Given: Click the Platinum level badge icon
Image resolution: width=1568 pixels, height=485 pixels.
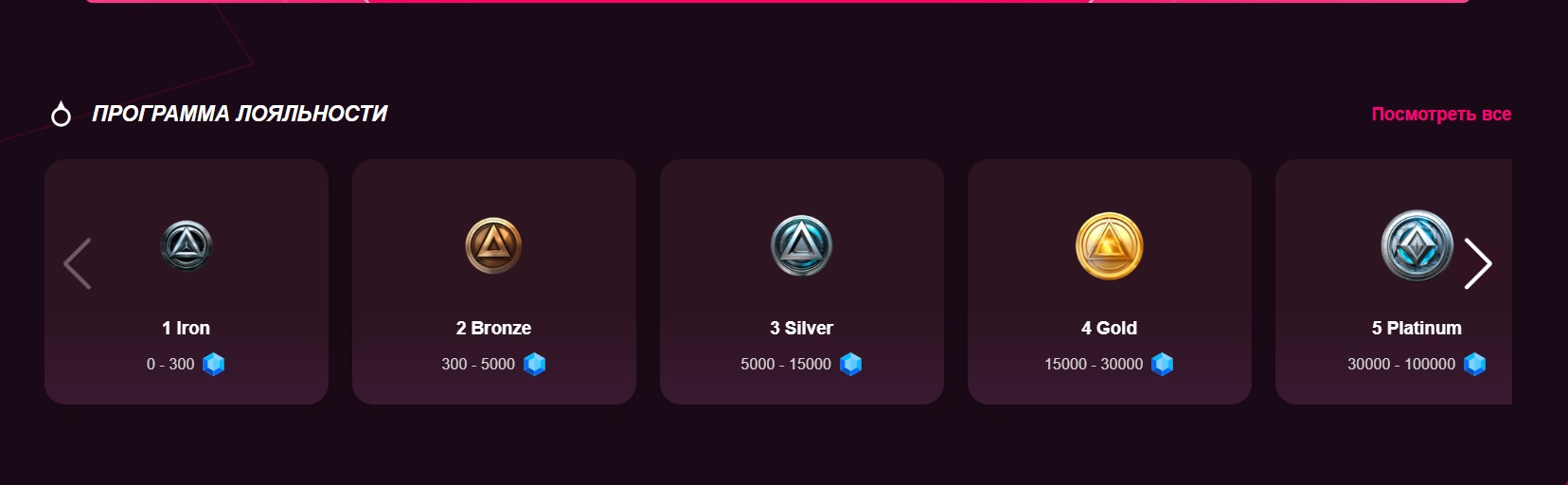Looking at the screenshot, I should [1417, 245].
